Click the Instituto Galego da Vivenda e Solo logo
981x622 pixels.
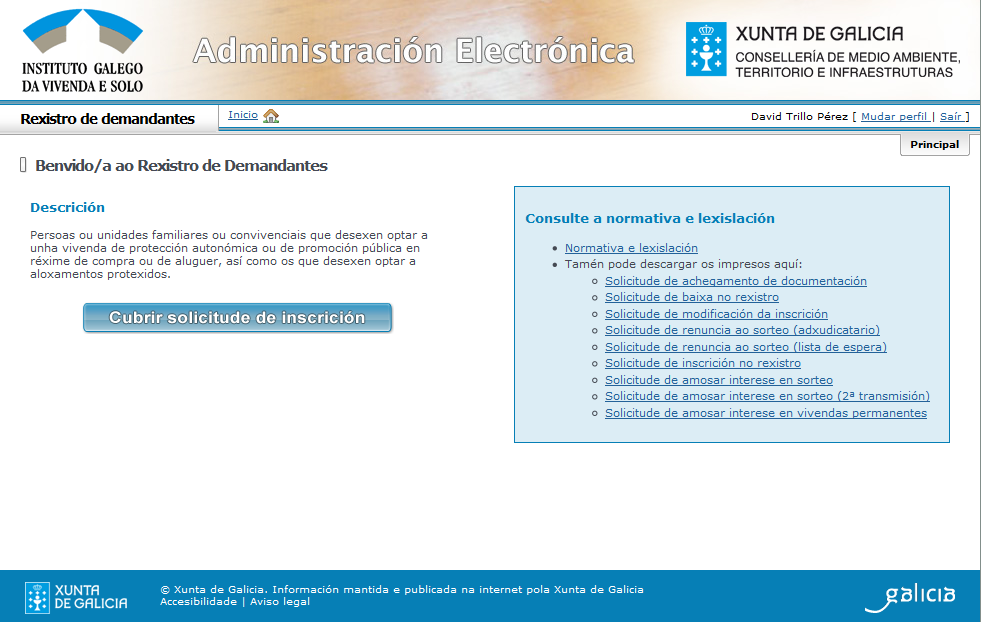click(x=83, y=51)
